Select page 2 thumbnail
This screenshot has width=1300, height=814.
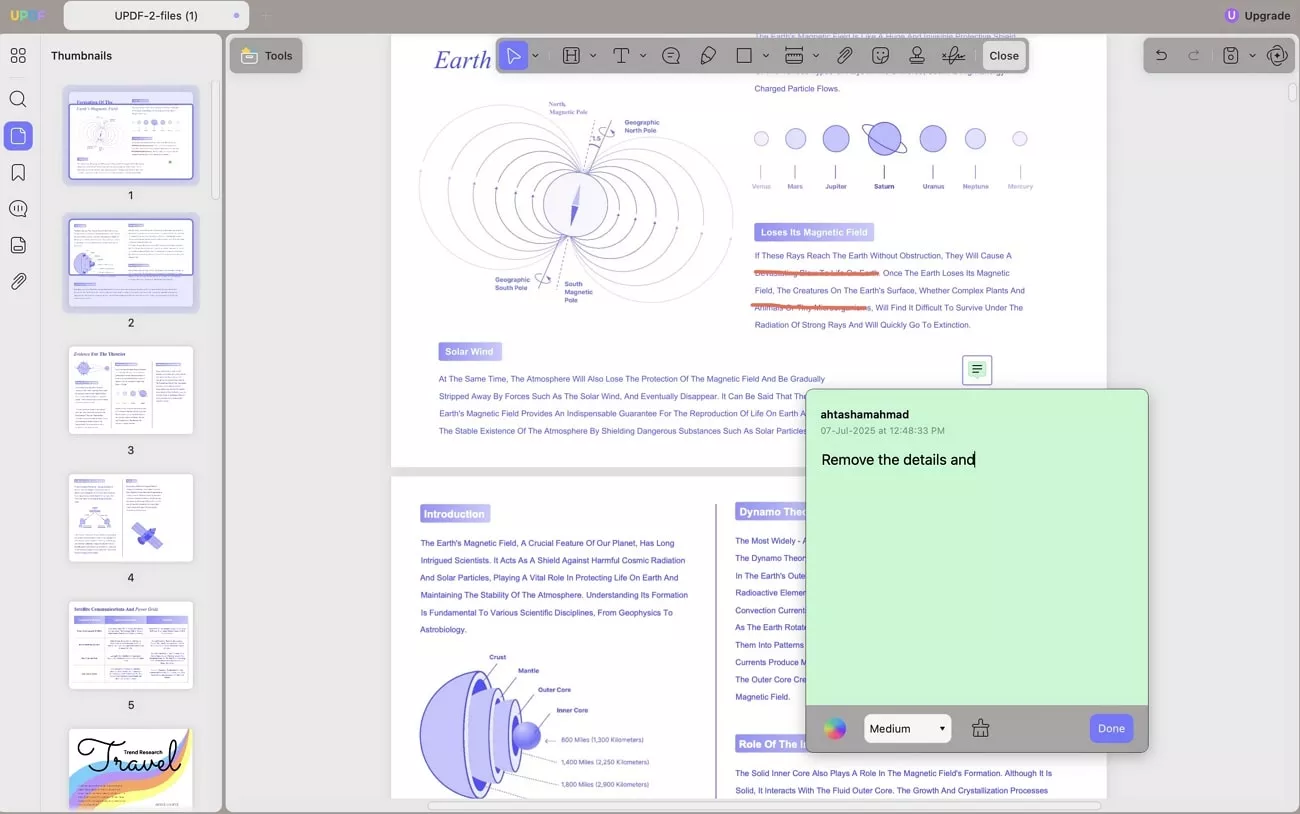pos(131,263)
